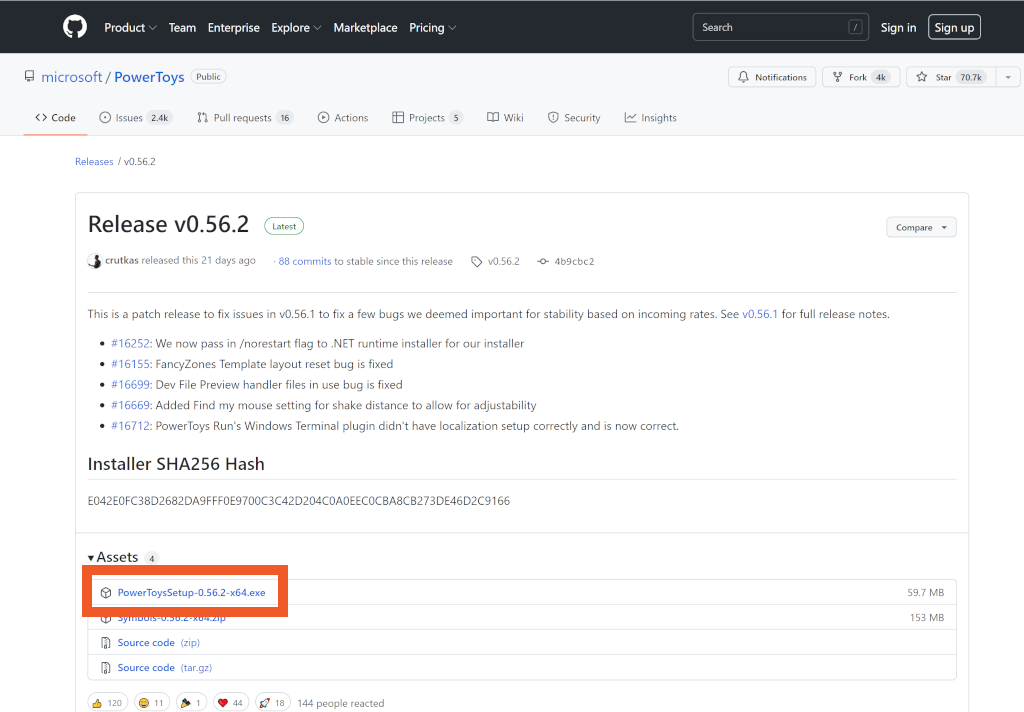Open the Notifications button
1024x712 pixels.
(x=772, y=77)
